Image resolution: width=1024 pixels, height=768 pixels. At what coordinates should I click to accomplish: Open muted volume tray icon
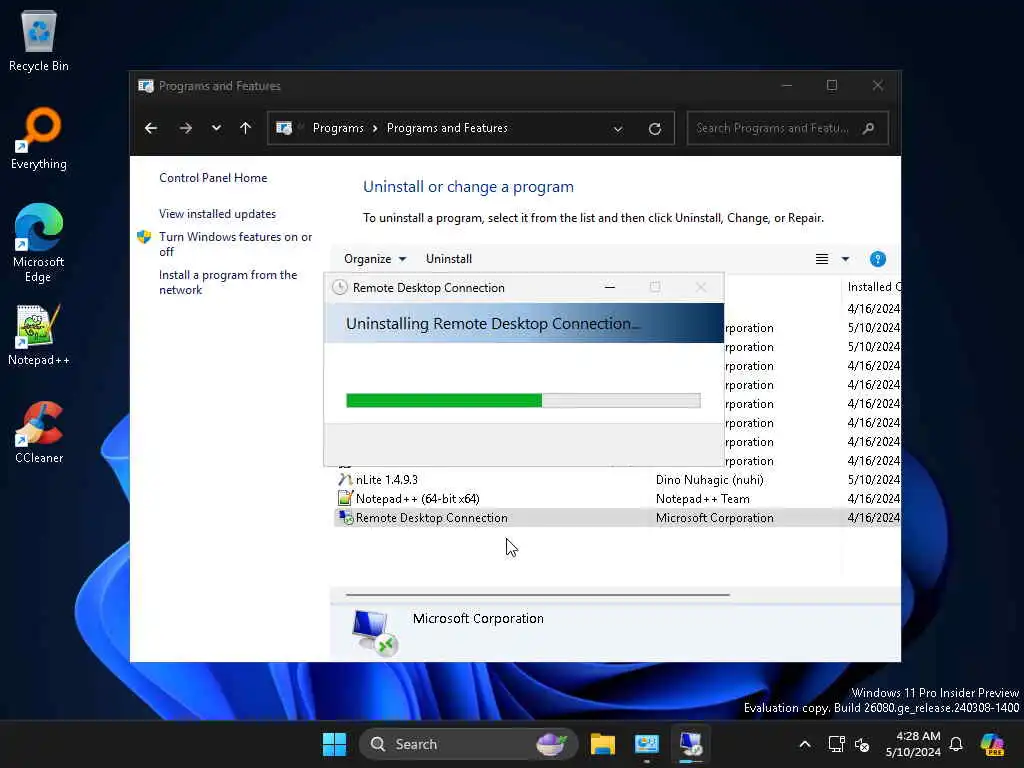[862, 744]
